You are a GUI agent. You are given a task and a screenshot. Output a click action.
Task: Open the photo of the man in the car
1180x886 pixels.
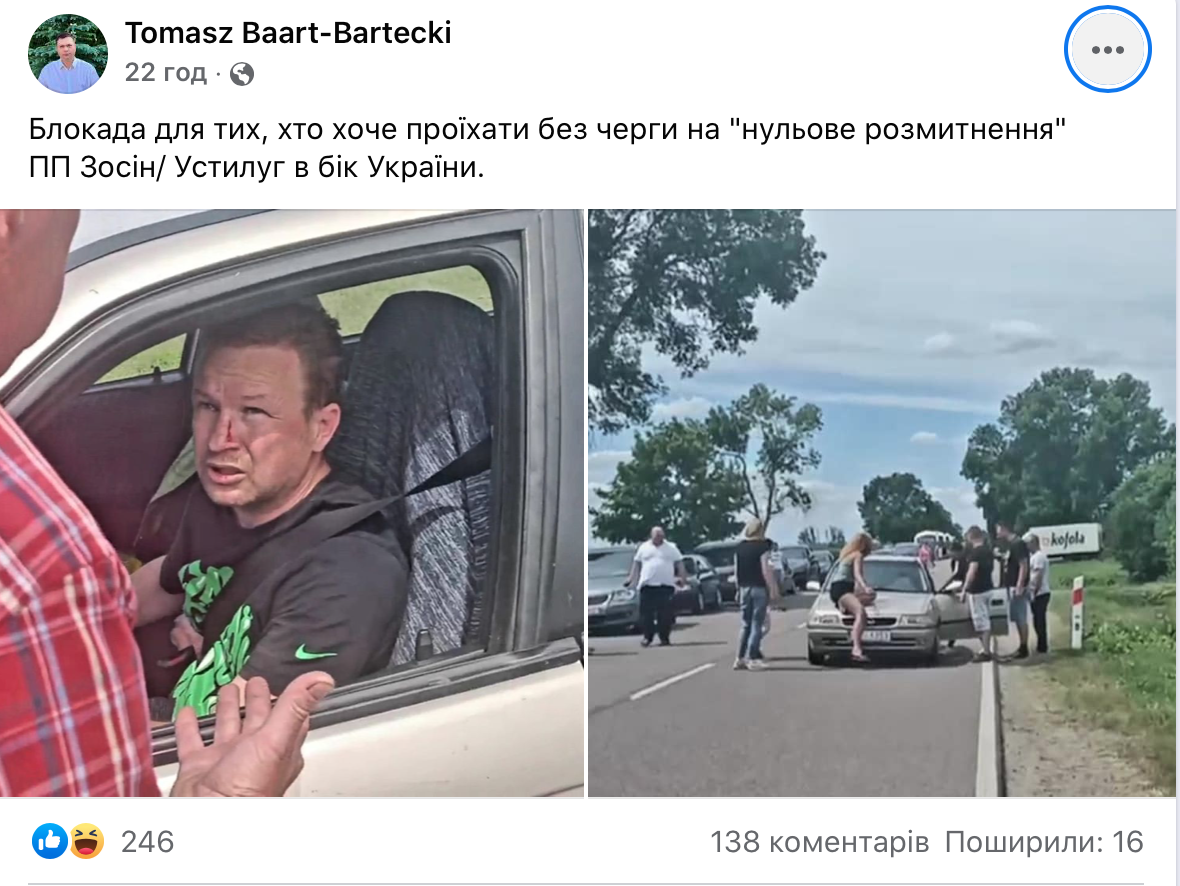click(x=292, y=503)
